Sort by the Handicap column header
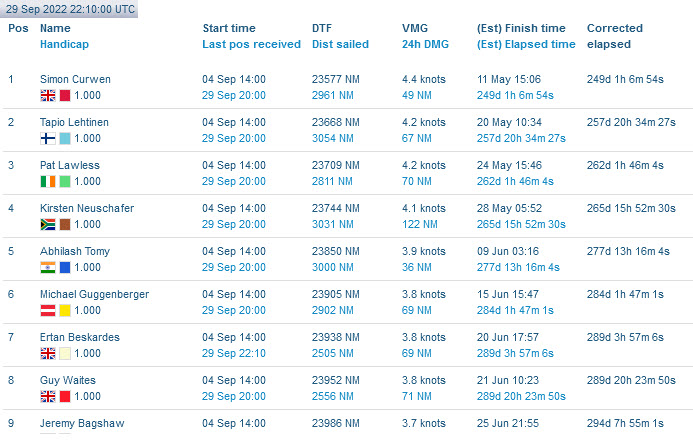This screenshot has height=444, width=693. (x=65, y=44)
